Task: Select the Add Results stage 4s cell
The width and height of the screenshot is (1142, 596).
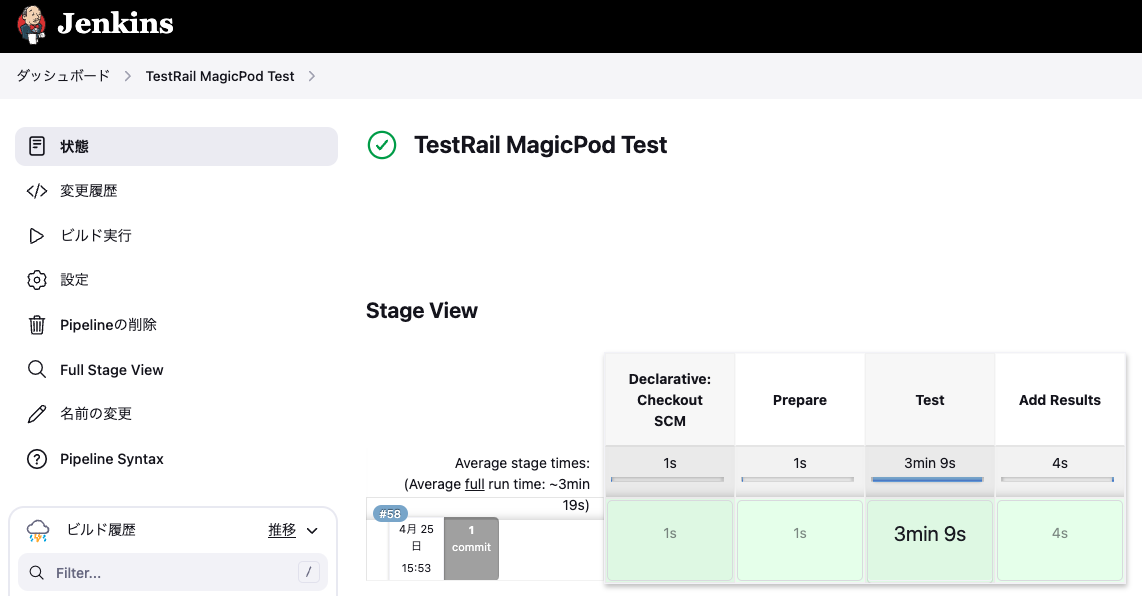Action: tap(1060, 540)
